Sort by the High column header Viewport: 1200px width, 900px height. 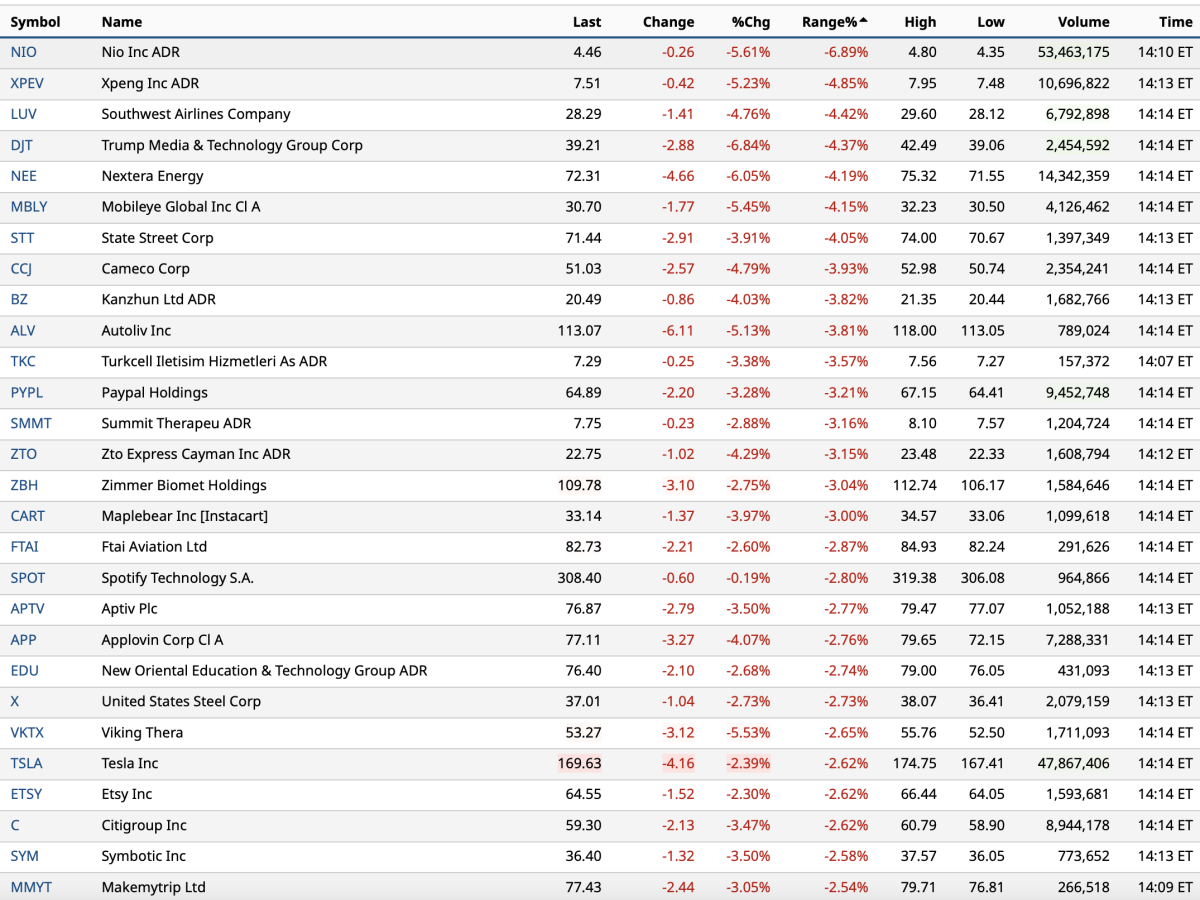[x=920, y=22]
